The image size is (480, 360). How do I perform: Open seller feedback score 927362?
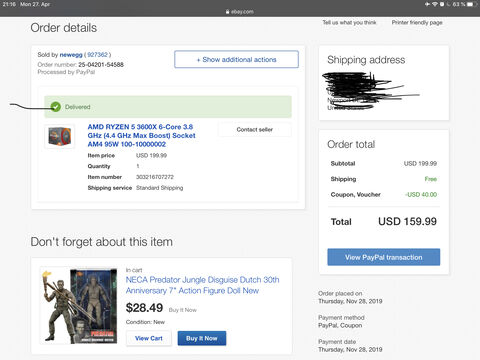pos(98,55)
